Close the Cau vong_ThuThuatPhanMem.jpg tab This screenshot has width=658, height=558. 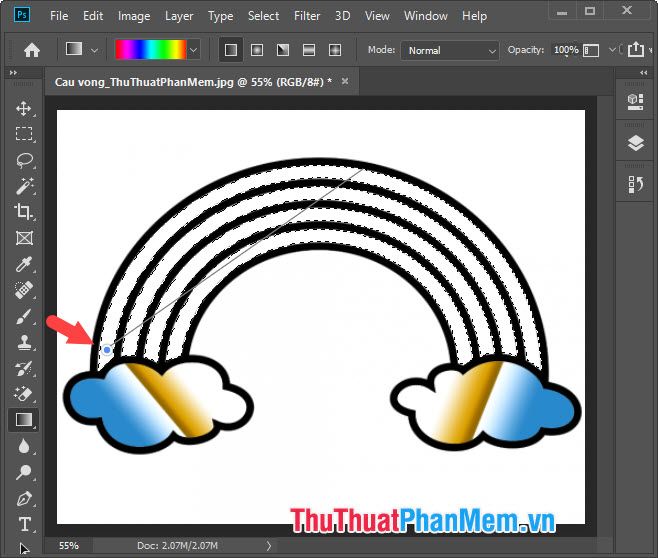pos(345,81)
